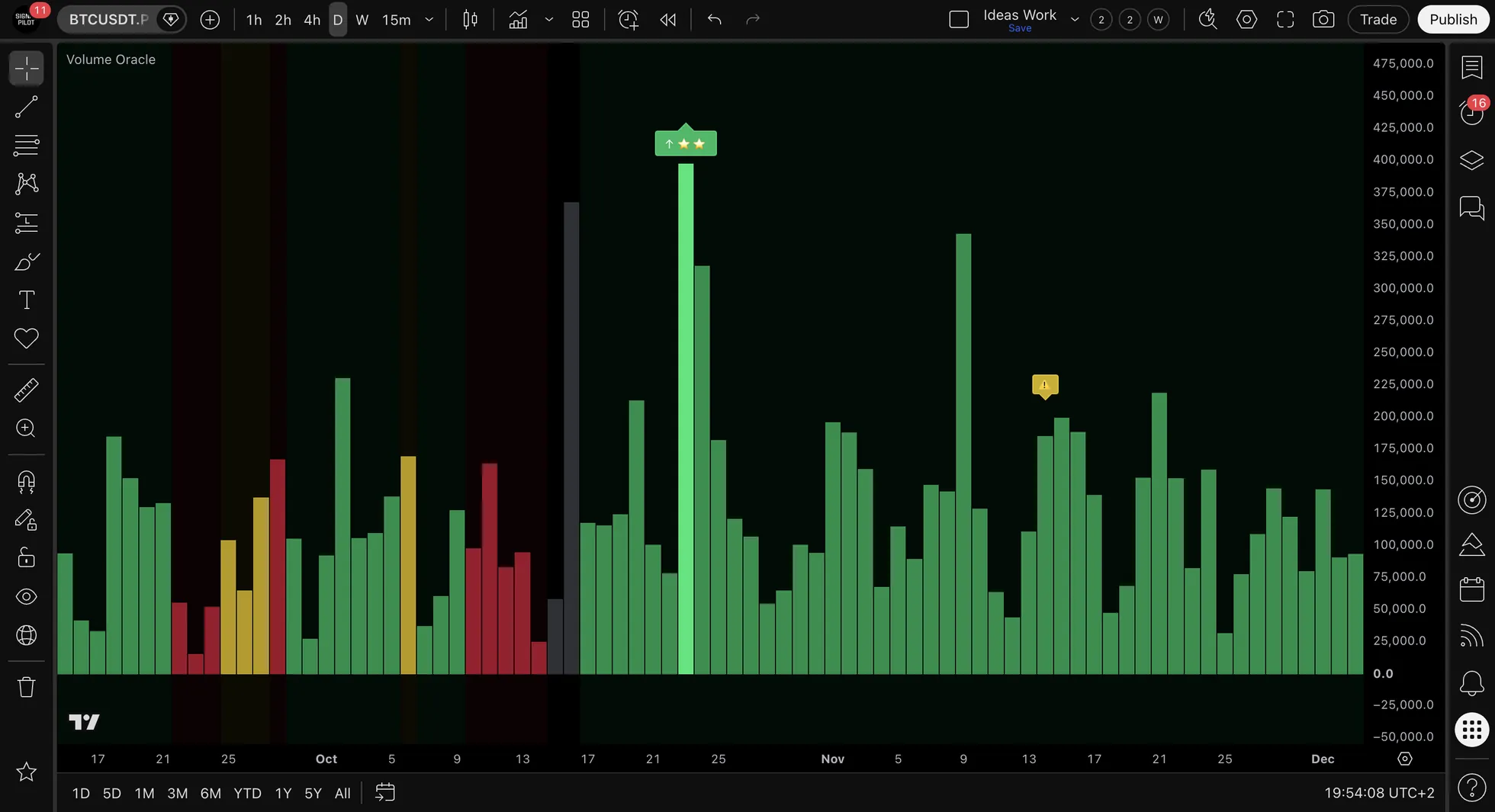Select the ruler measure tool

(26, 390)
